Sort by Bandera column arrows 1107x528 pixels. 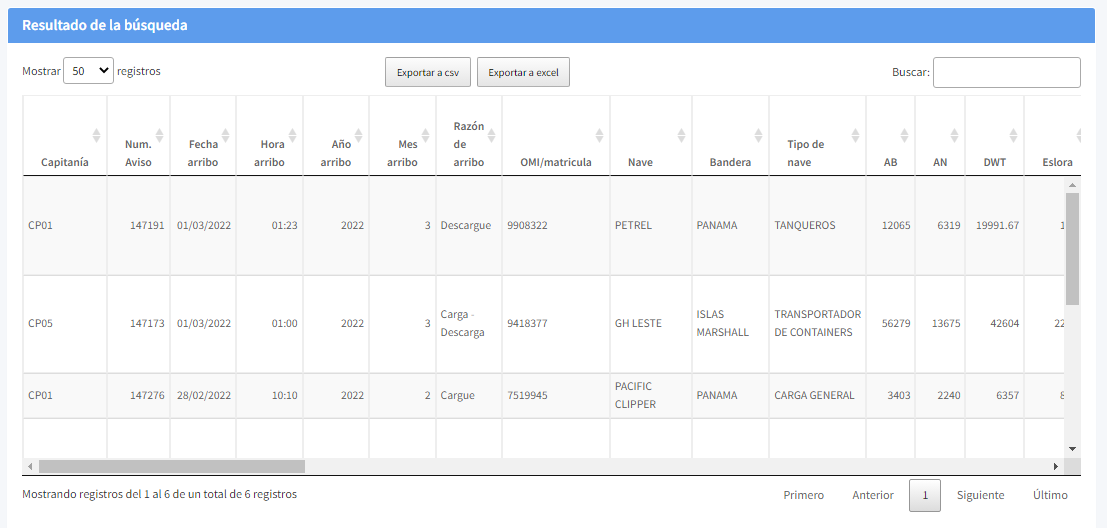[759, 135]
